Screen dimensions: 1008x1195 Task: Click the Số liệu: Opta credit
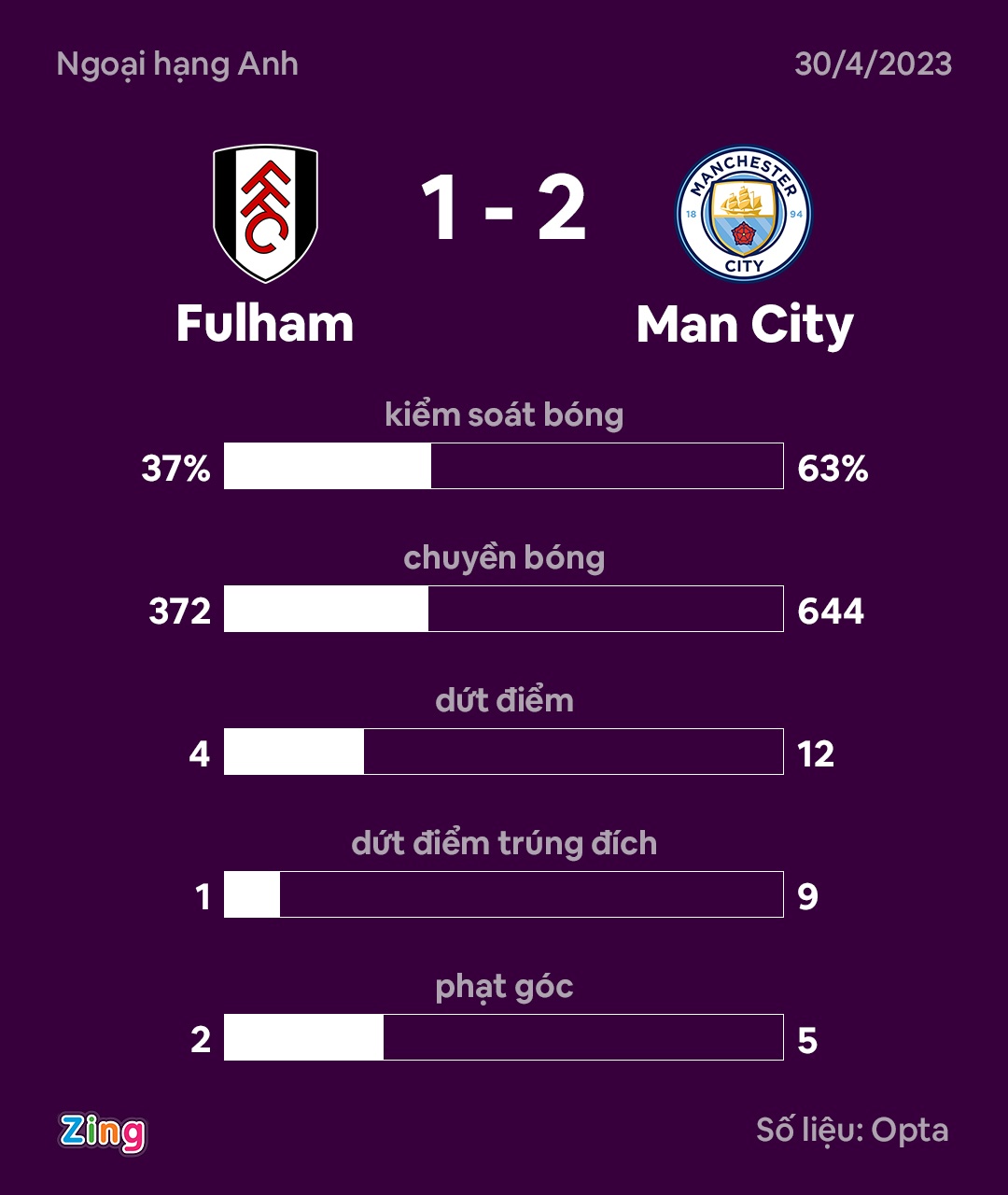point(852,1130)
